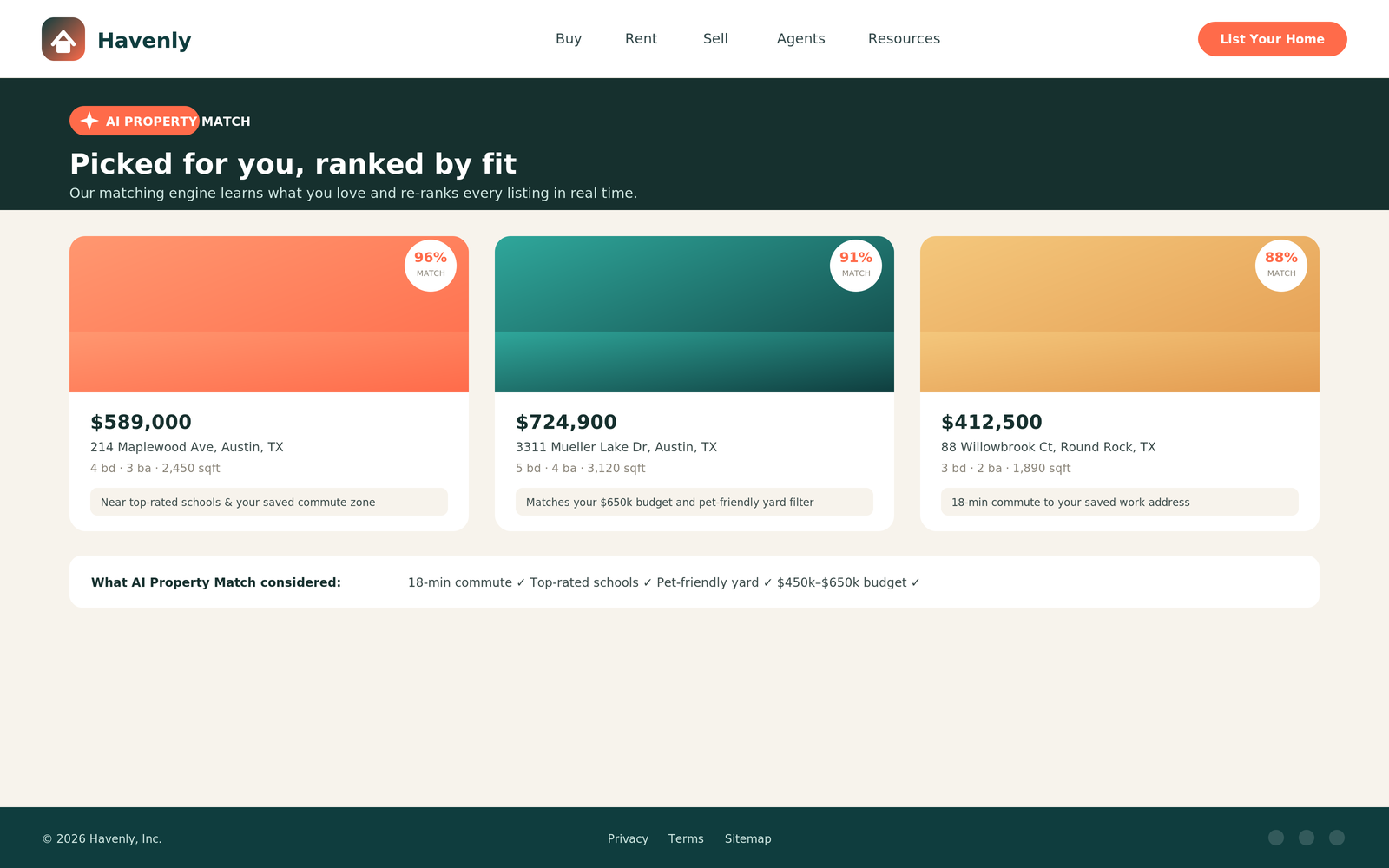Click the matching engine description subtitle
Viewport: 1389px width, 868px height.
coord(353,193)
